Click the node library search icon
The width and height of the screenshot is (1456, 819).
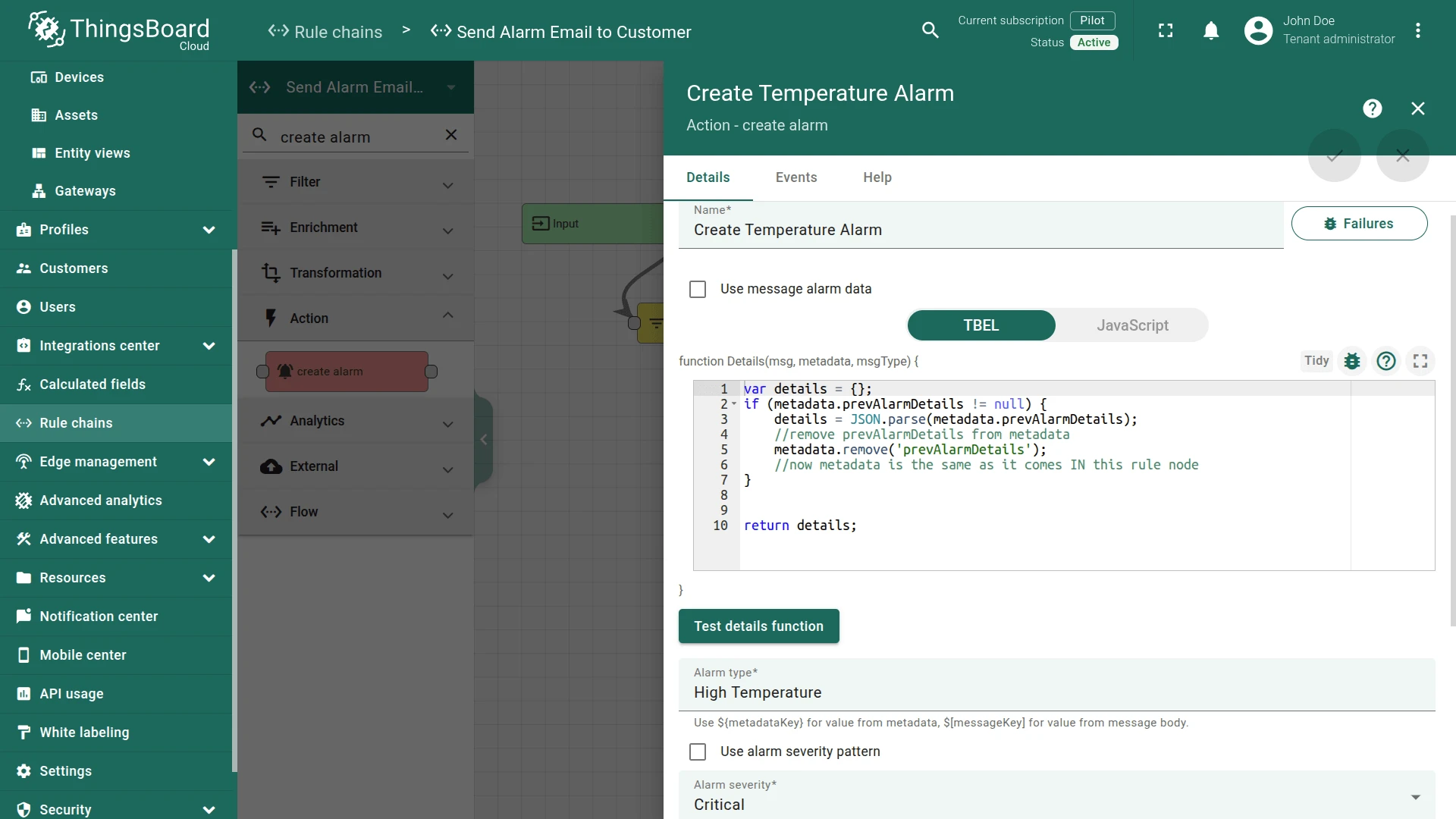[x=259, y=135]
